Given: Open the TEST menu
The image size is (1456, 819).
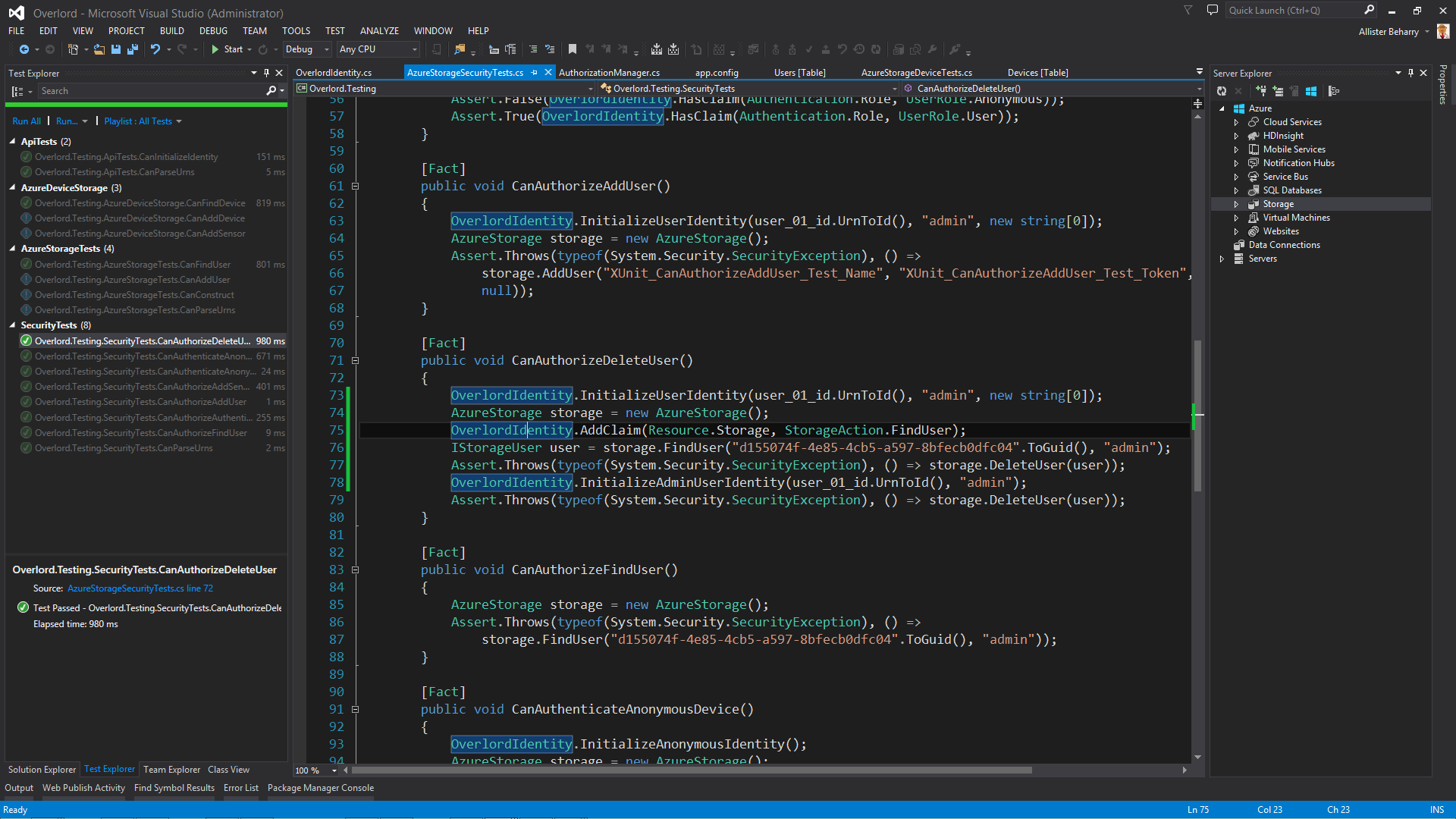Looking at the screenshot, I should pos(335,31).
